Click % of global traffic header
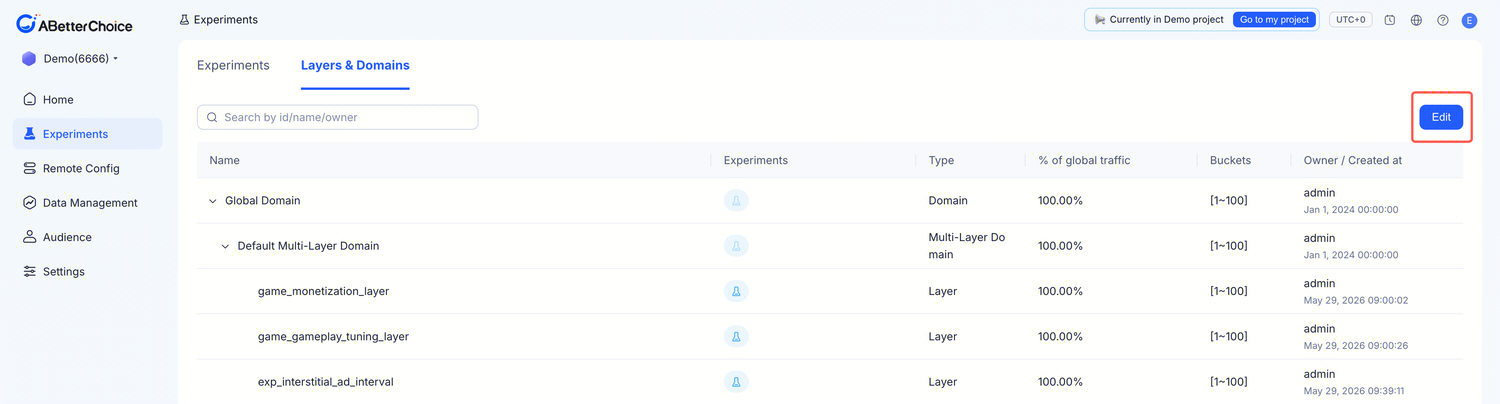 click(x=1084, y=160)
